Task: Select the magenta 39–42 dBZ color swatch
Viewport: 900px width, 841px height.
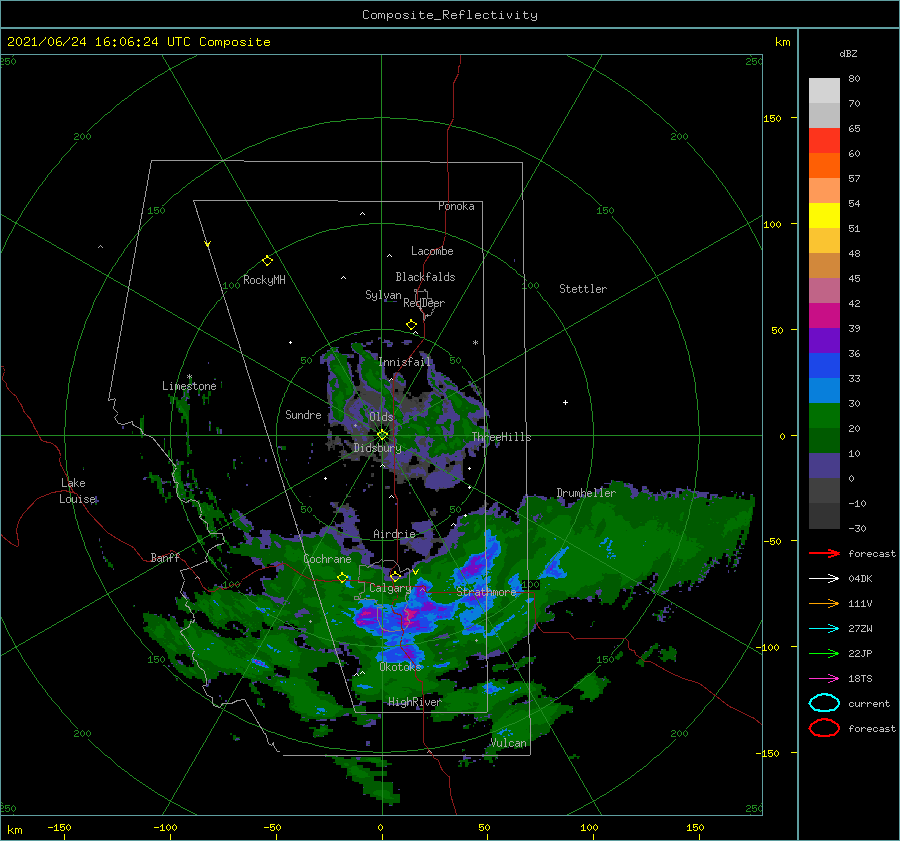Action: pyautogui.click(x=824, y=316)
